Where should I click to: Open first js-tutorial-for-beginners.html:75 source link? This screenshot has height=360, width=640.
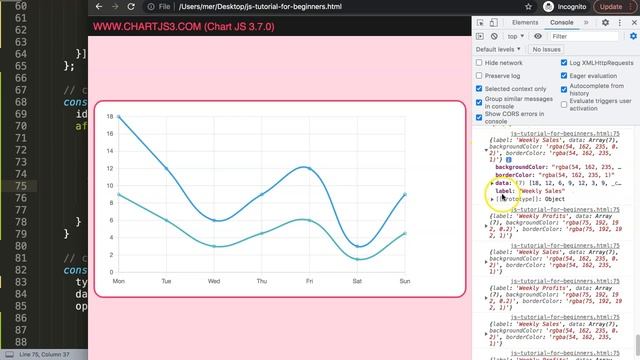[565, 133]
